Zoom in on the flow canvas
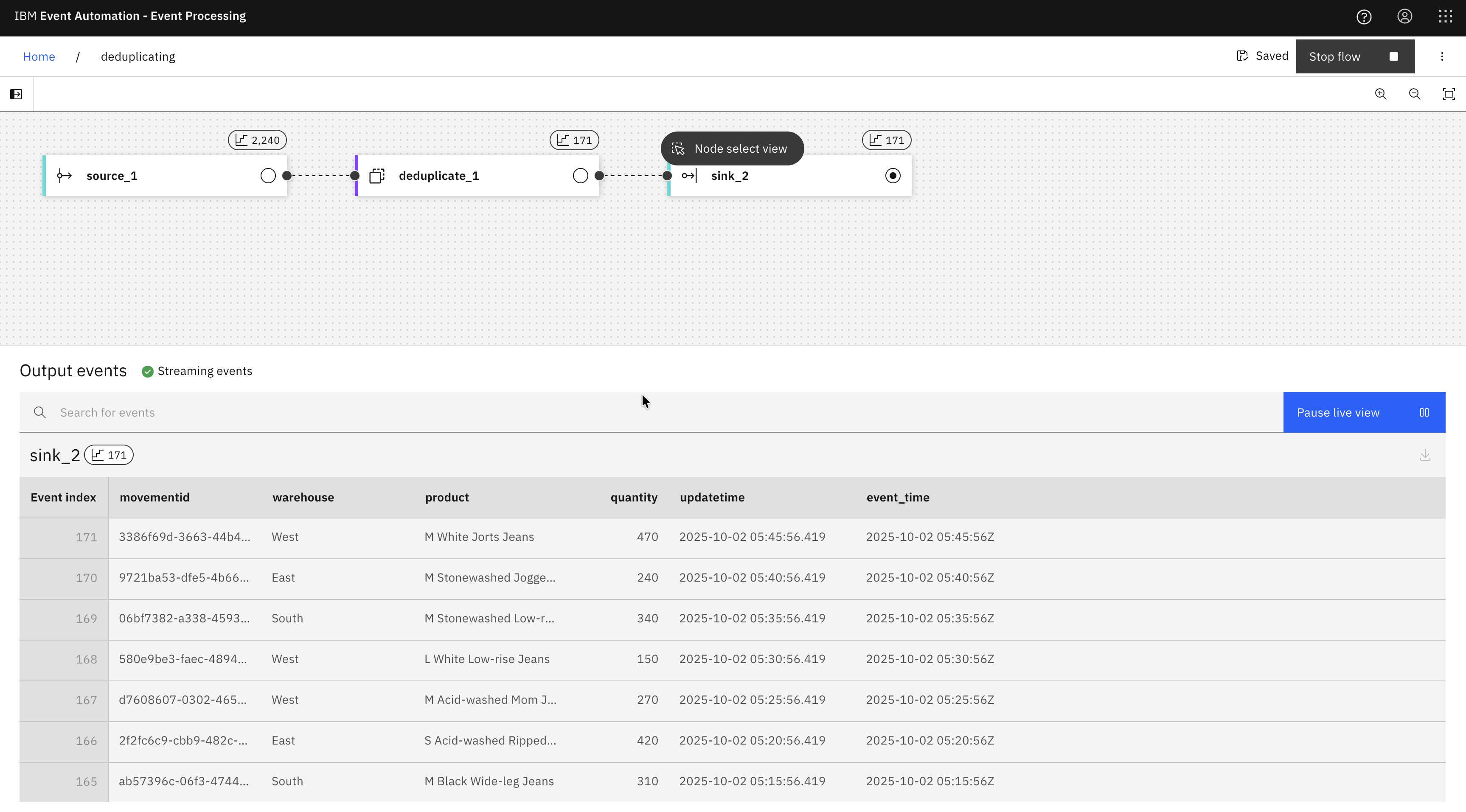 (x=1381, y=94)
